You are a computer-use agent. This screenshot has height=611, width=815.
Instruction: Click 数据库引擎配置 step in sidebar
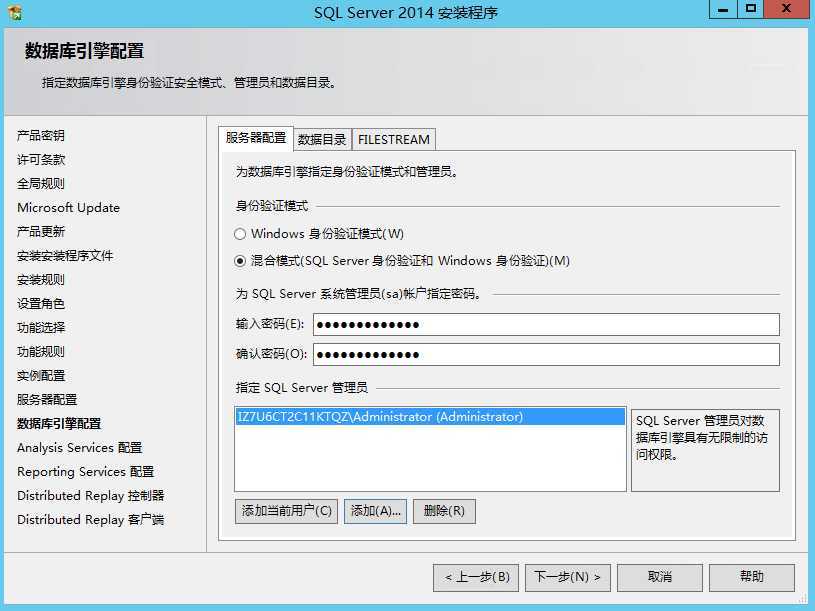[x=59, y=423]
